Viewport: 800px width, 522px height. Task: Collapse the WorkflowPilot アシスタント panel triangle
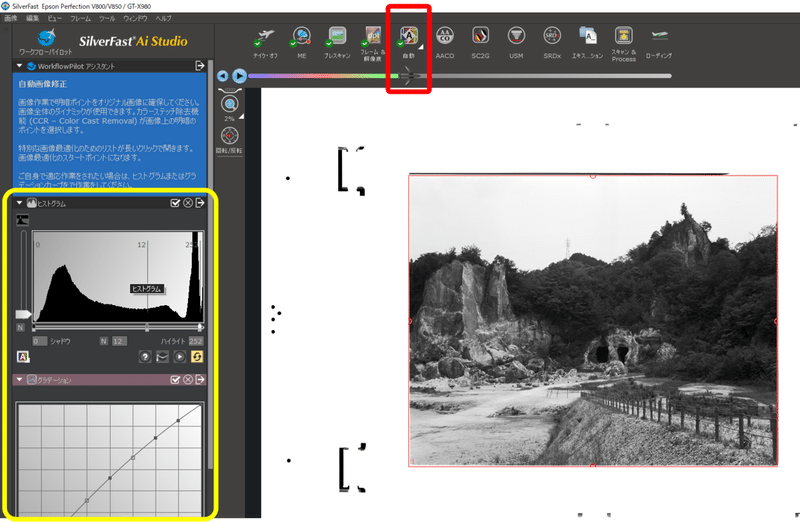[19, 66]
